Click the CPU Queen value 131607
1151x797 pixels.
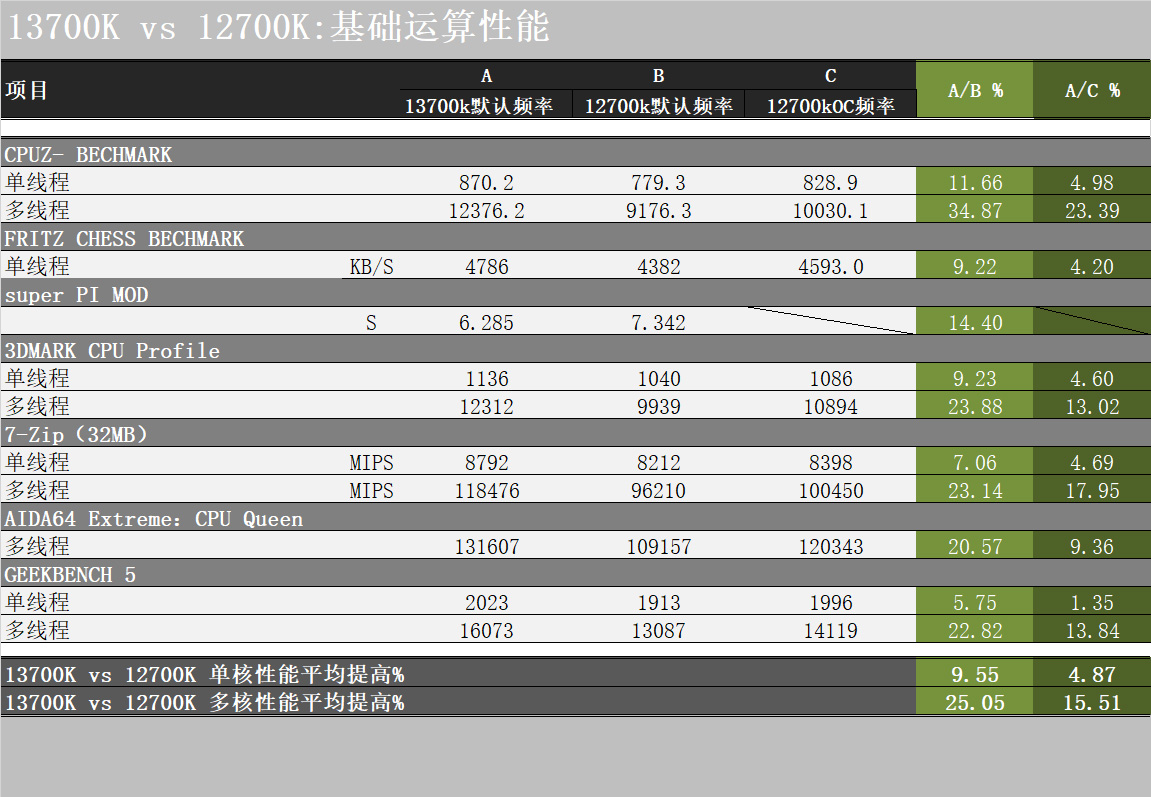[x=486, y=546]
